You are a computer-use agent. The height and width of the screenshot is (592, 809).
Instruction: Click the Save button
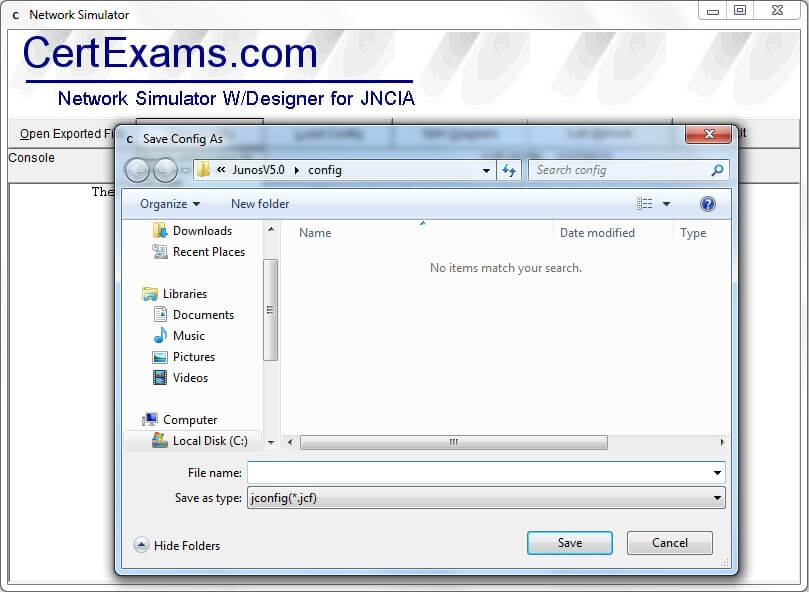(x=570, y=543)
